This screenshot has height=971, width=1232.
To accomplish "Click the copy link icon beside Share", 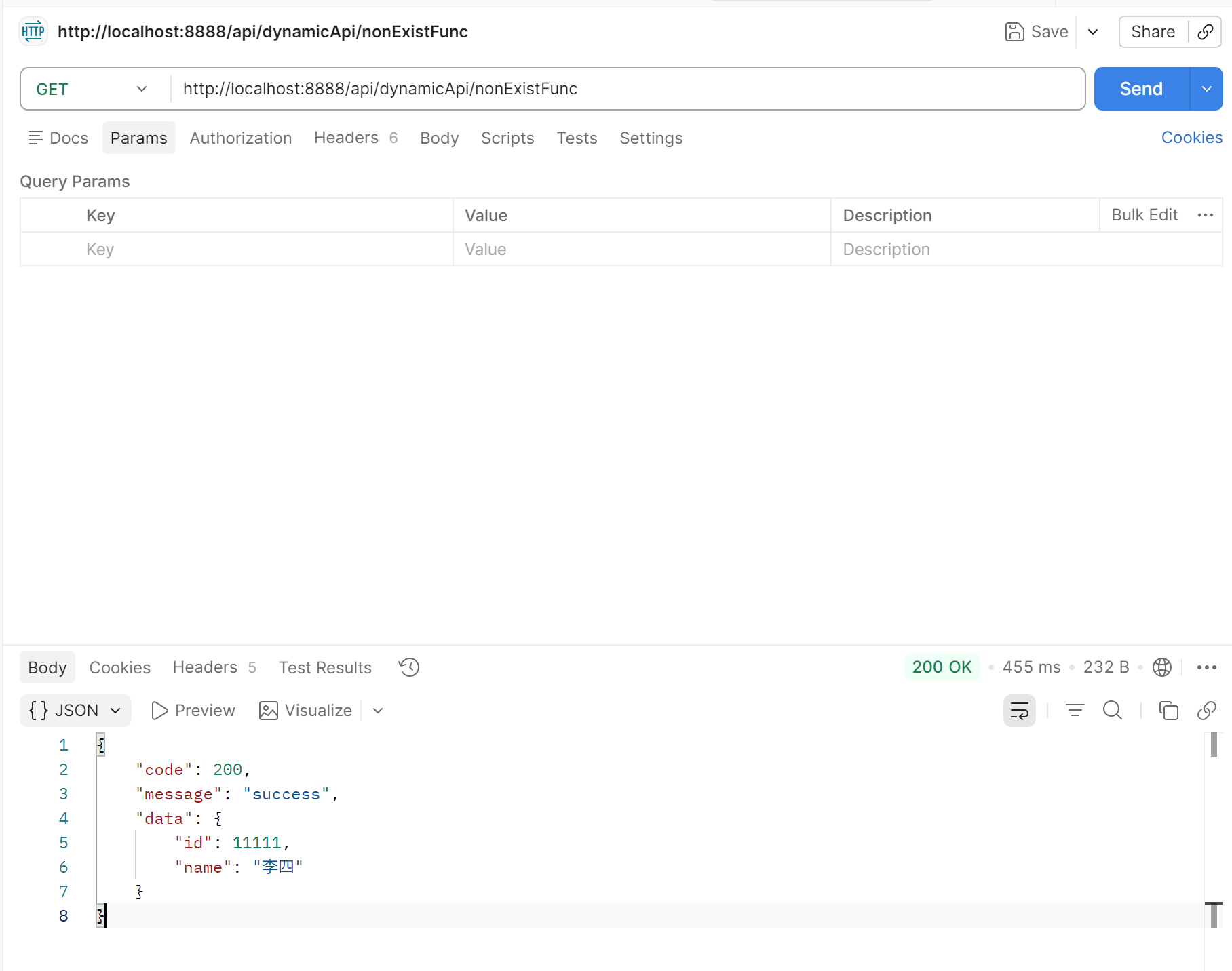I will pyautogui.click(x=1205, y=32).
